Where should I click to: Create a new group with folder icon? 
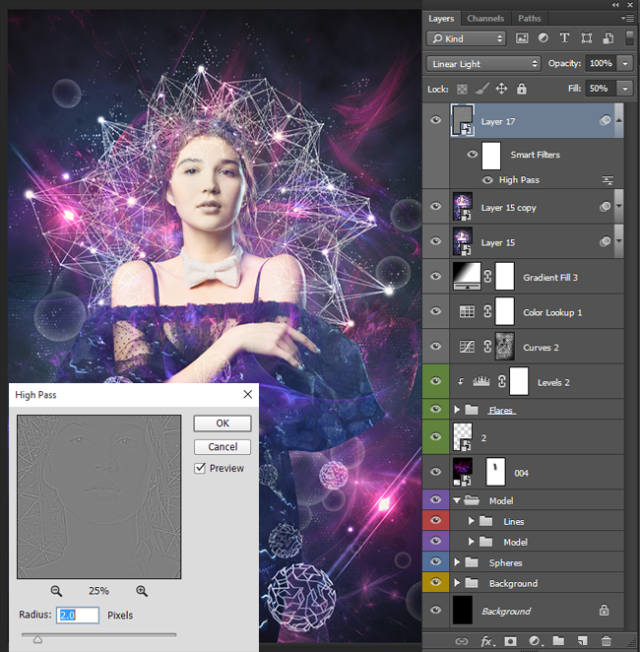(x=558, y=640)
